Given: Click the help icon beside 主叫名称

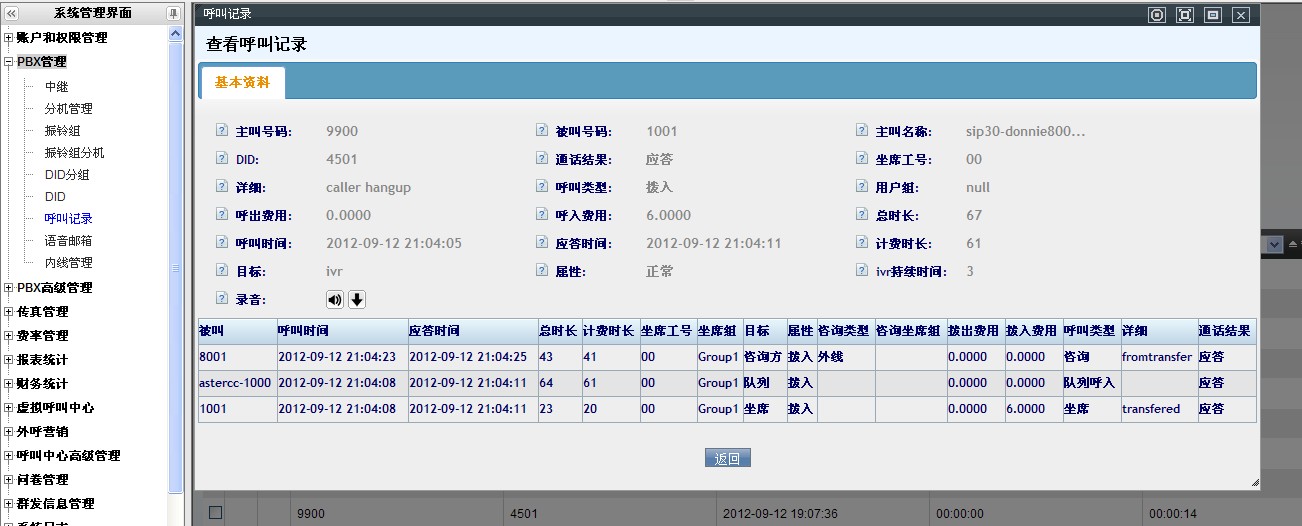Looking at the screenshot, I should coord(862,131).
